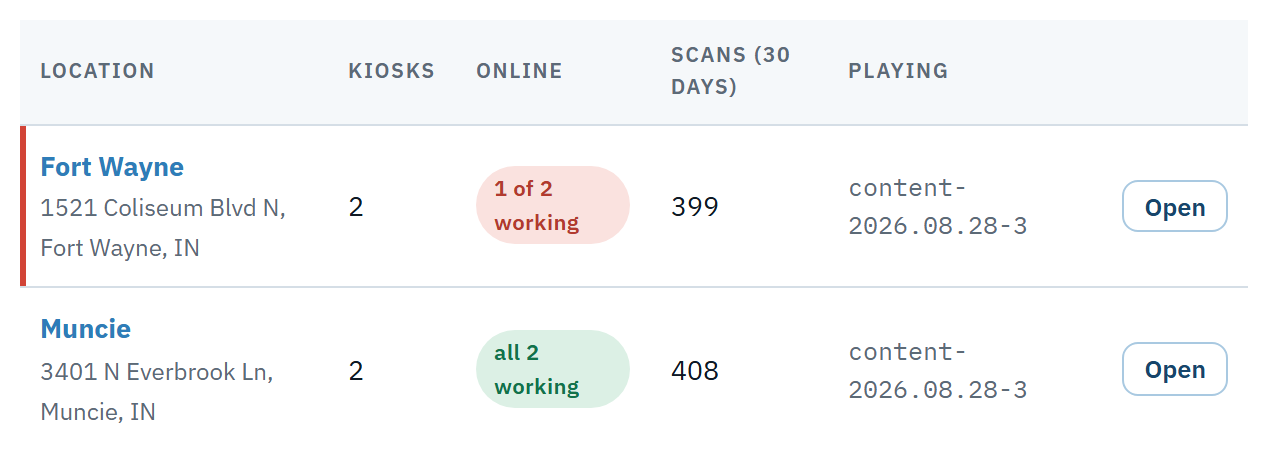Screen dimensions: 1268x470
Task: Click Fort Wayne kiosk count 2
Action: pos(356,207)
